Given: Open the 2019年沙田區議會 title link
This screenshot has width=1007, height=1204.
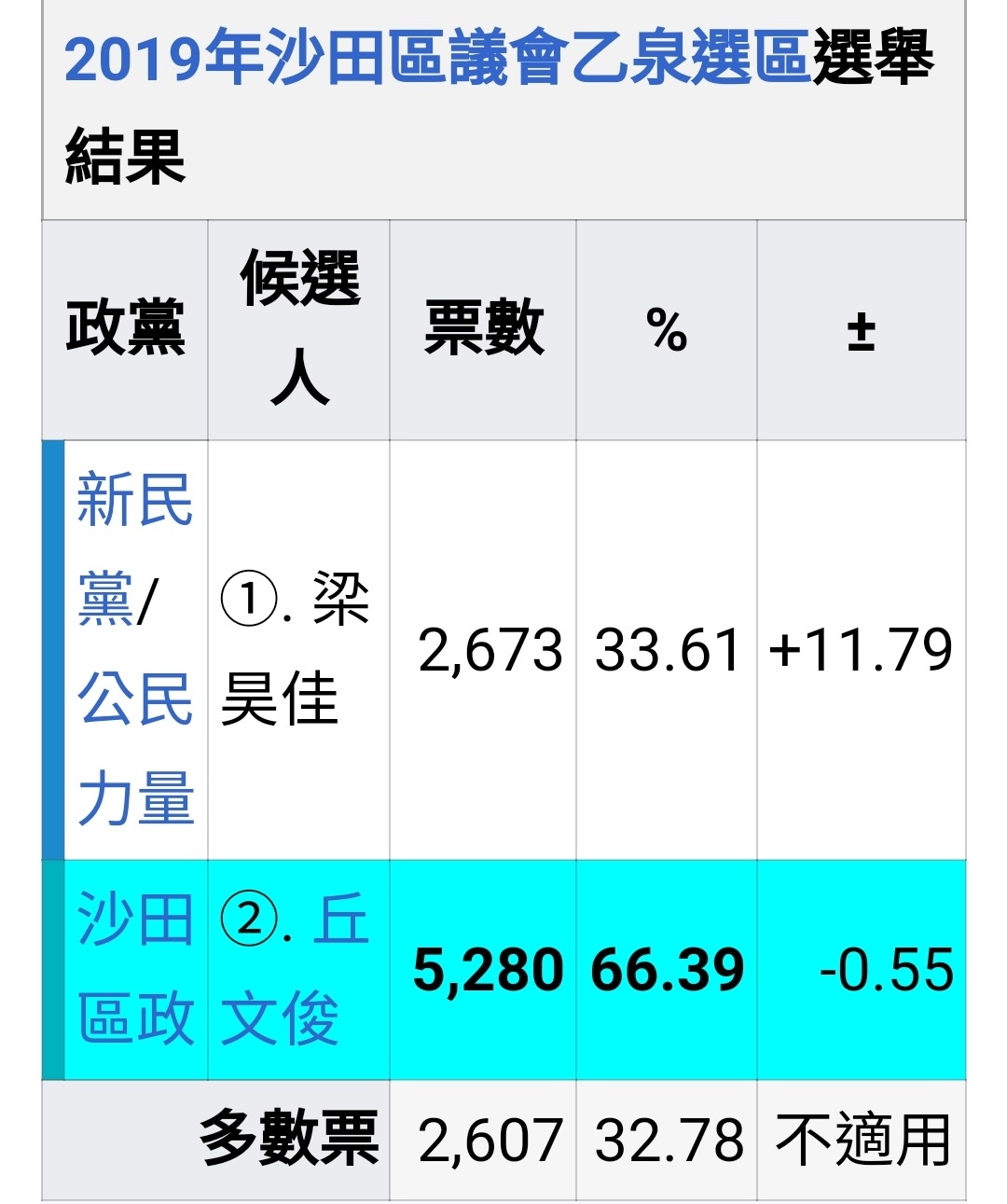Looking at the screenshot, I should point(314,58).
